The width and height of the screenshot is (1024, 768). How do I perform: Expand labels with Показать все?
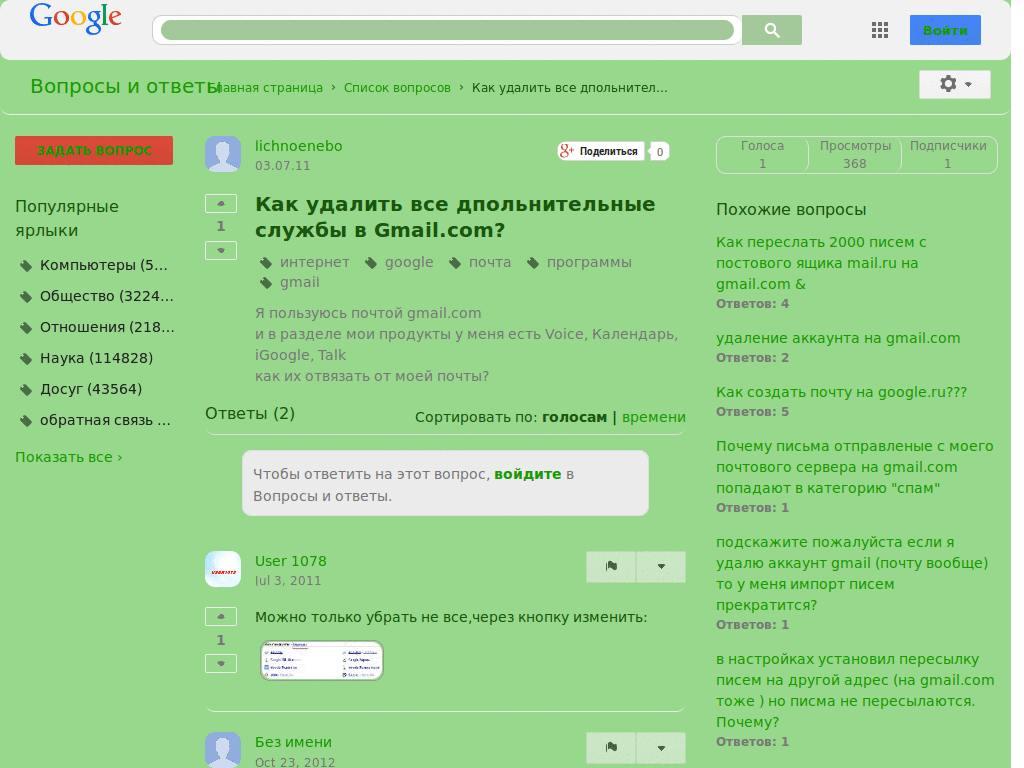(69, 457)
